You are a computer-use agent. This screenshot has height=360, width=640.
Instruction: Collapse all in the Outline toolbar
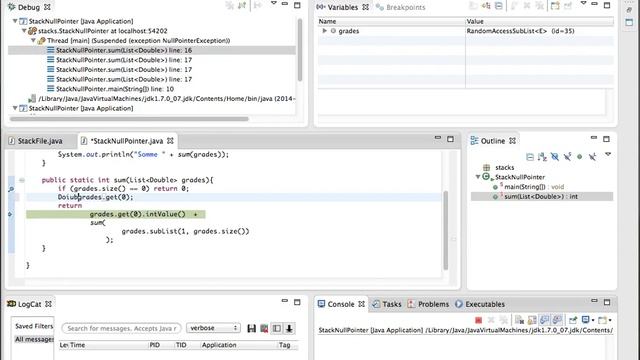530,157
